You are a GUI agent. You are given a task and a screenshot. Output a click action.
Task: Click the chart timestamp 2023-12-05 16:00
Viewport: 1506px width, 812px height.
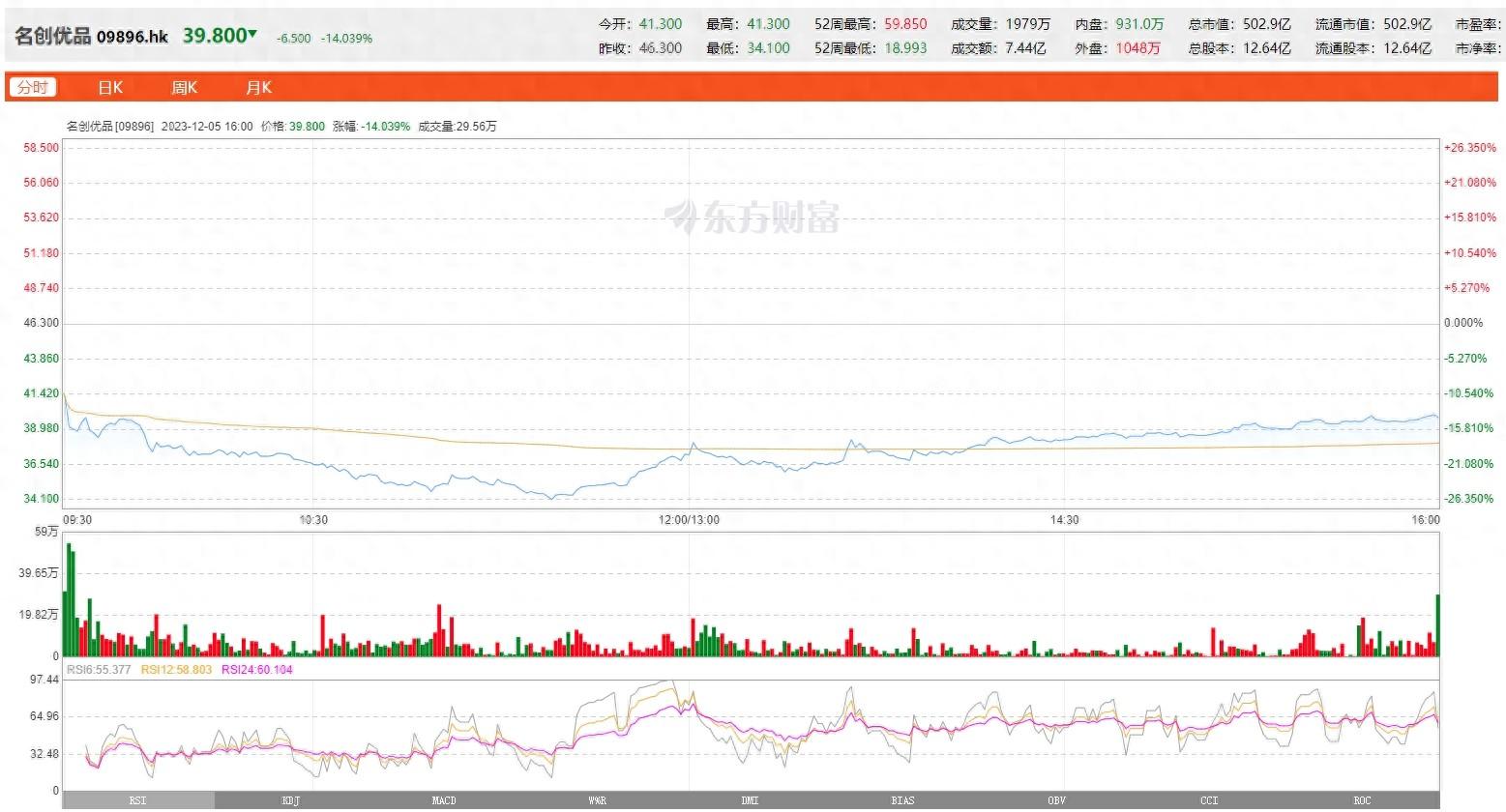pyautogui.click(x=207, y=127)
